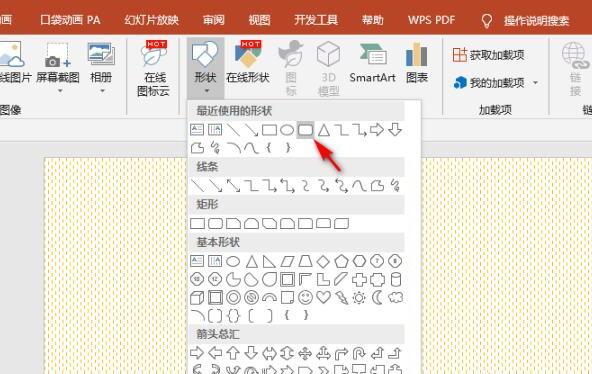Choose the donut ring in 基本形状
This screenshot has width=592, height=374.
click(233, 298)
